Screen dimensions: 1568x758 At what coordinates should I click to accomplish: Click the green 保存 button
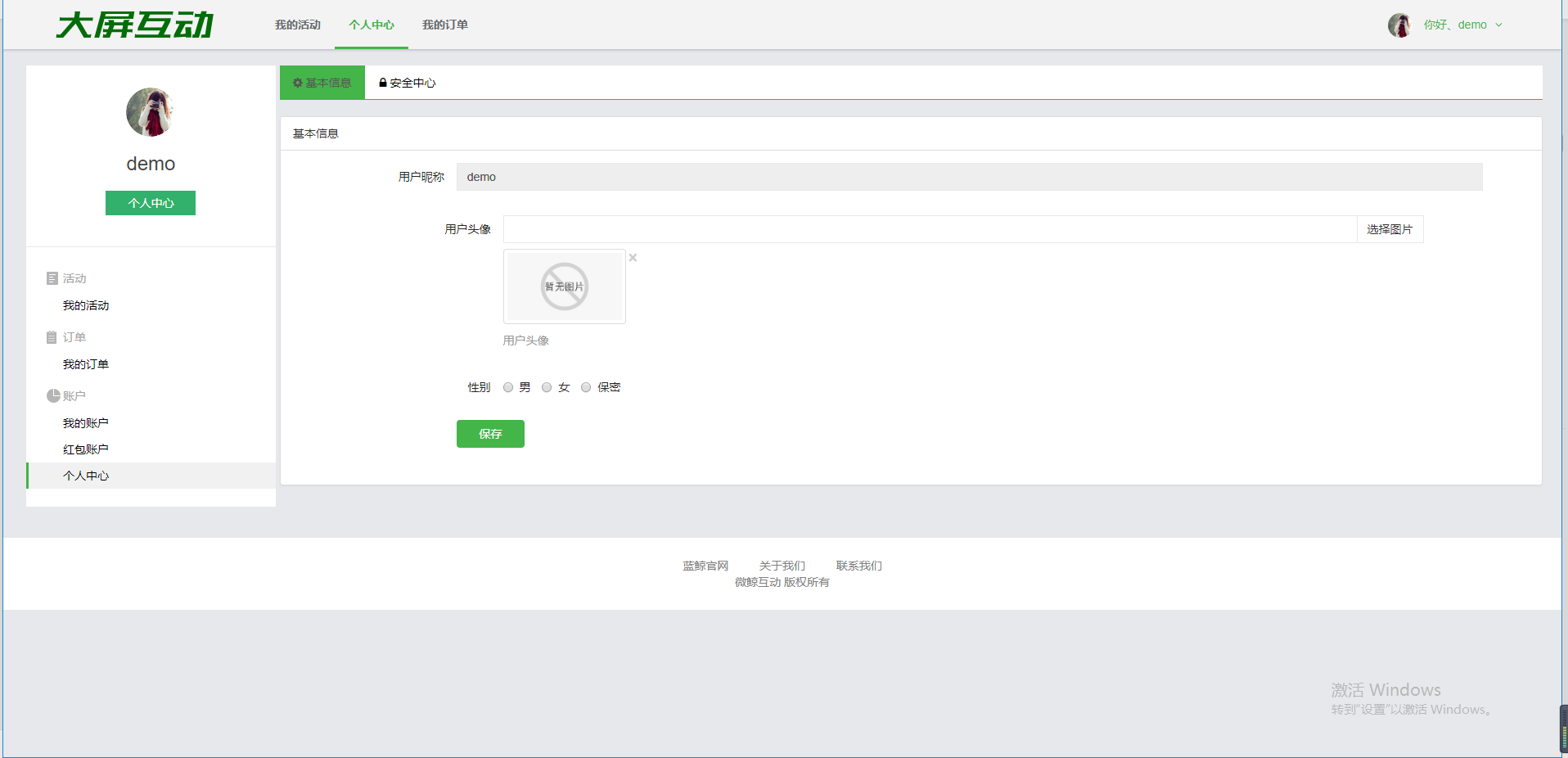point(490,434)
